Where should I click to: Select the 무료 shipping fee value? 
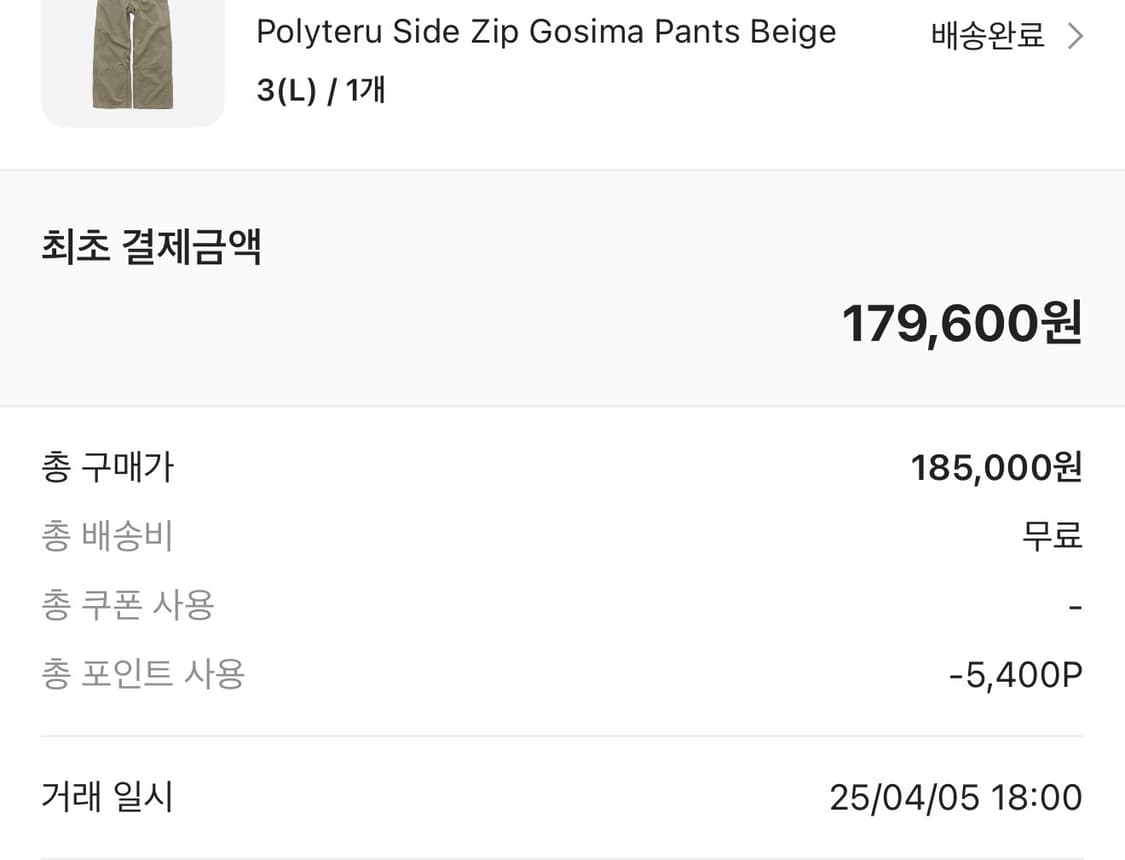1052,536
